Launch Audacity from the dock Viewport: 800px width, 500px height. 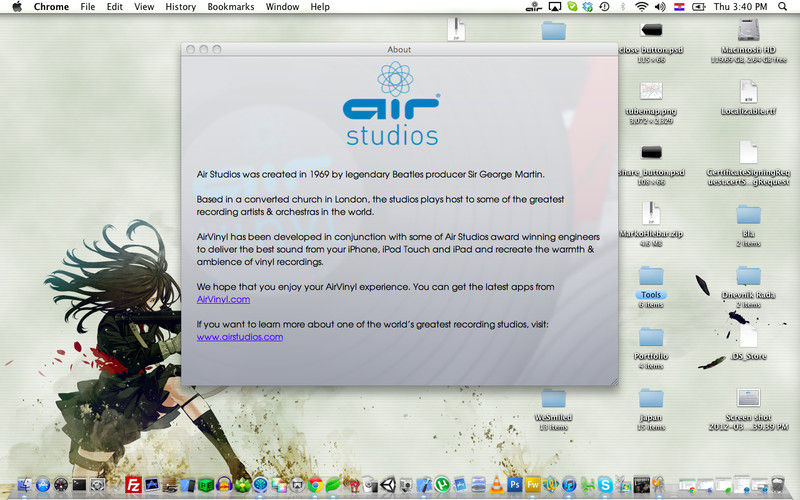click(224, 485)
